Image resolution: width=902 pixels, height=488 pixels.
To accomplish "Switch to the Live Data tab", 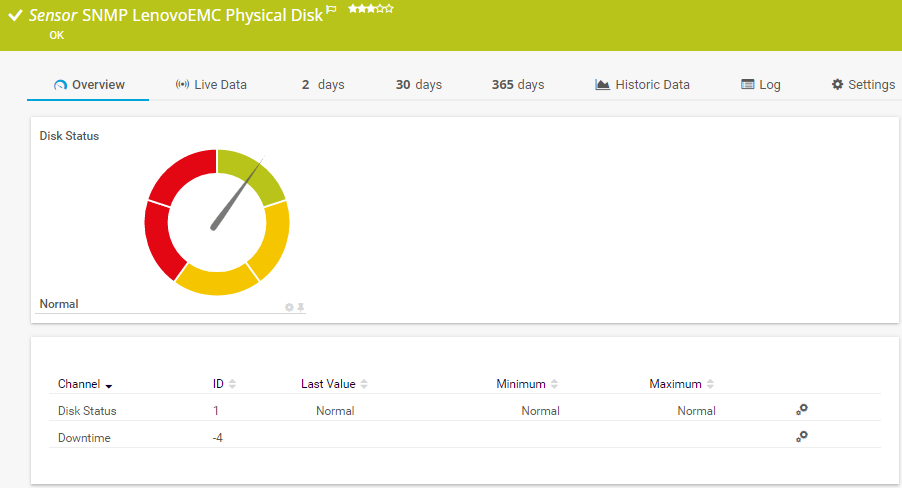I will tap(211, 85).
